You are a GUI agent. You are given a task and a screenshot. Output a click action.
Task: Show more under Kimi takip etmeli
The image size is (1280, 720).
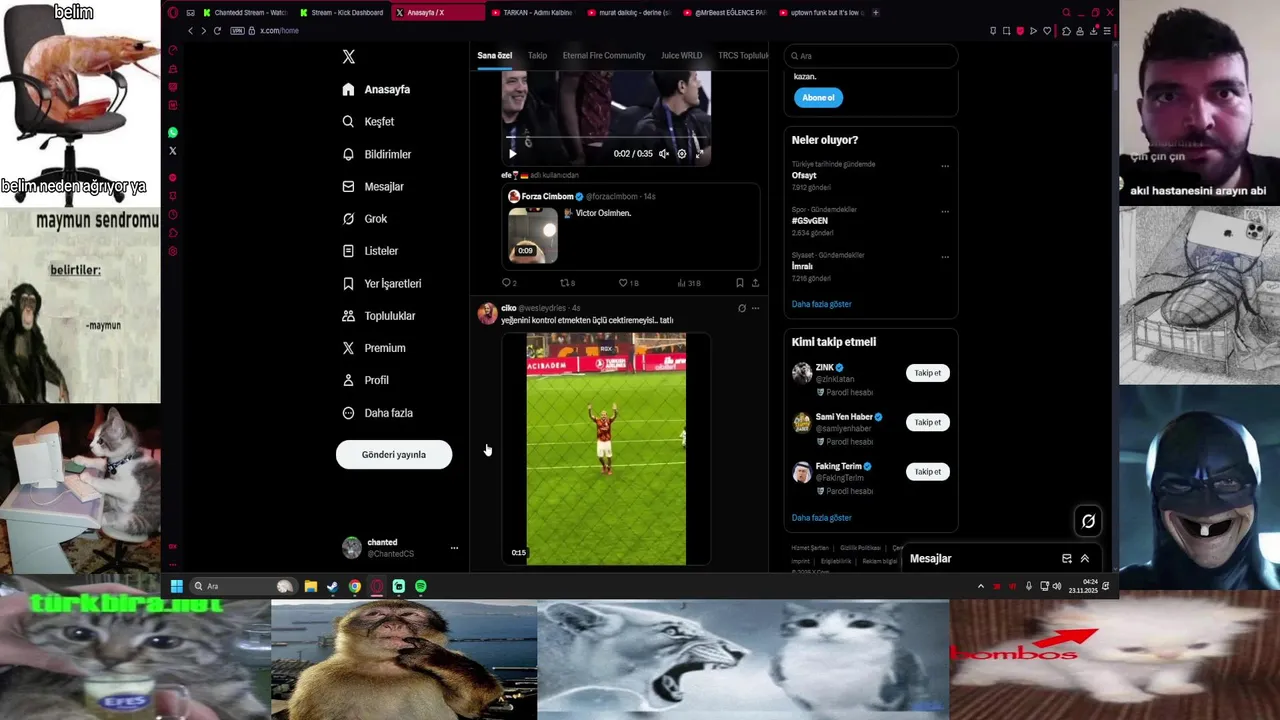(x=822, y=518)
